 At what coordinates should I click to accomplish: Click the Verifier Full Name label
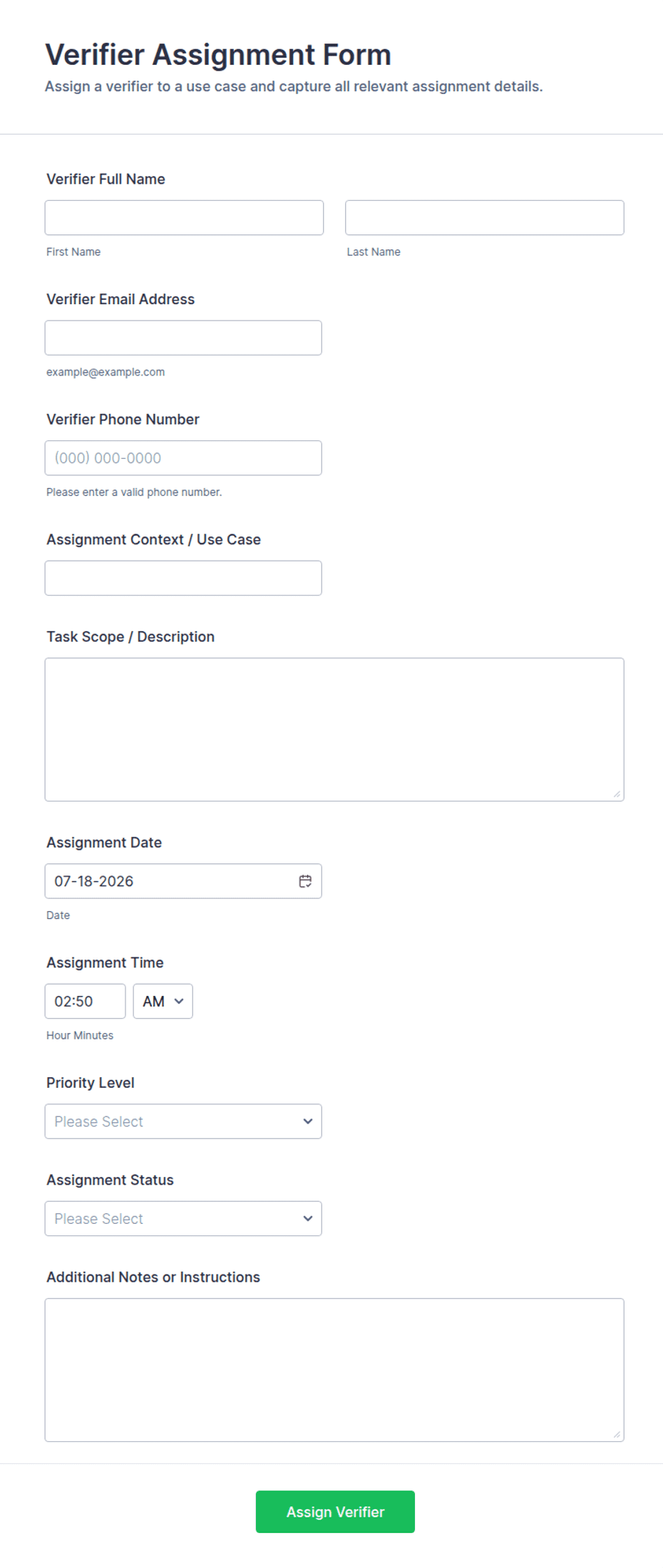pyautogui.click(x=106, y=180)
